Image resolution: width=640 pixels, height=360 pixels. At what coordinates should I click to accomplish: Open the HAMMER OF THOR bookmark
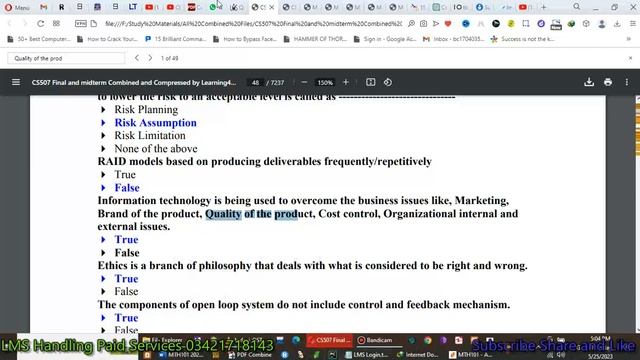pyautogui.click(x=315, y=39)
